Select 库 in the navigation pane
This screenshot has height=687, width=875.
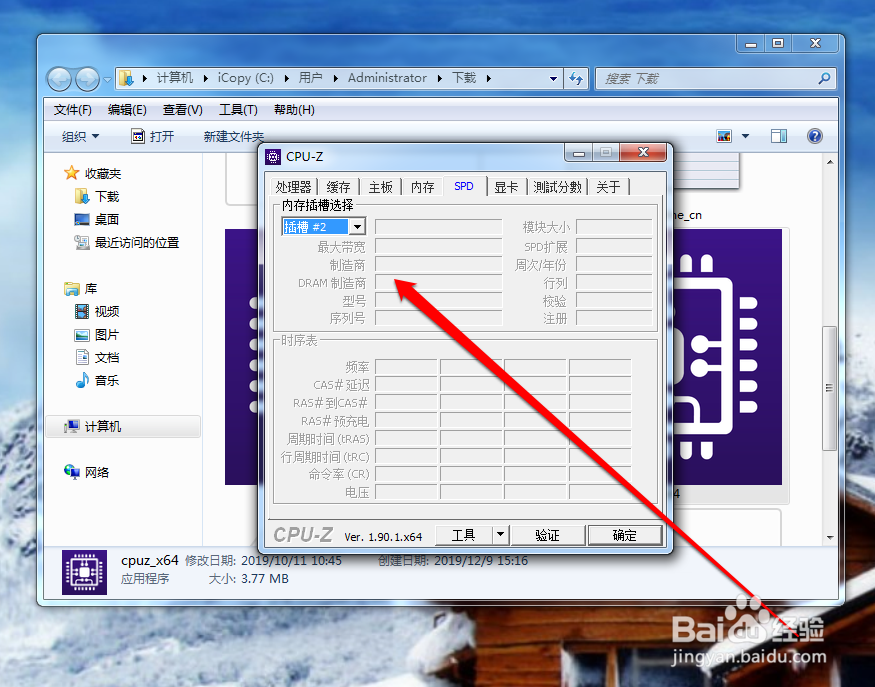91,289
